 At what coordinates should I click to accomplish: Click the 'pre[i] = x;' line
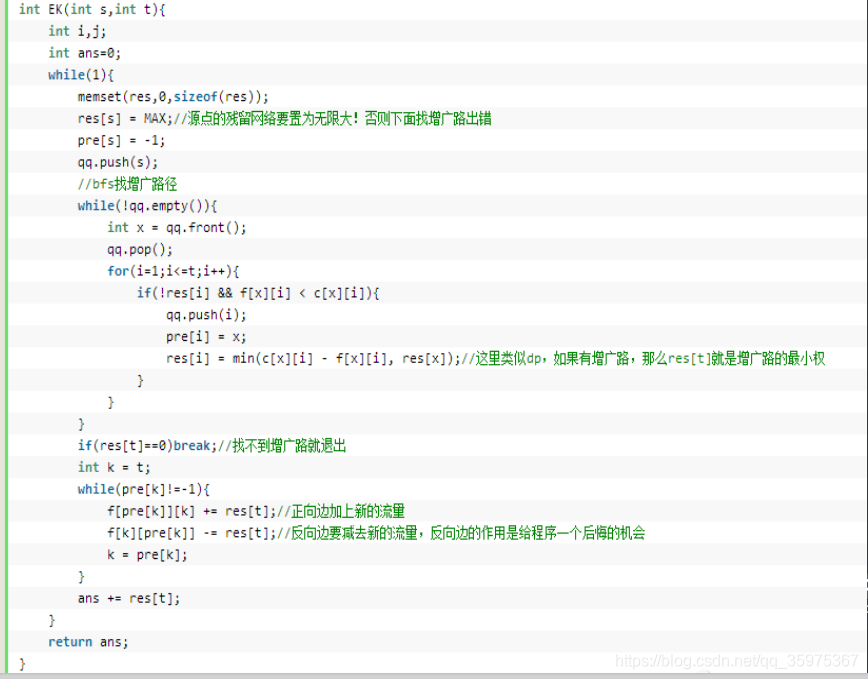coord(206,337)
